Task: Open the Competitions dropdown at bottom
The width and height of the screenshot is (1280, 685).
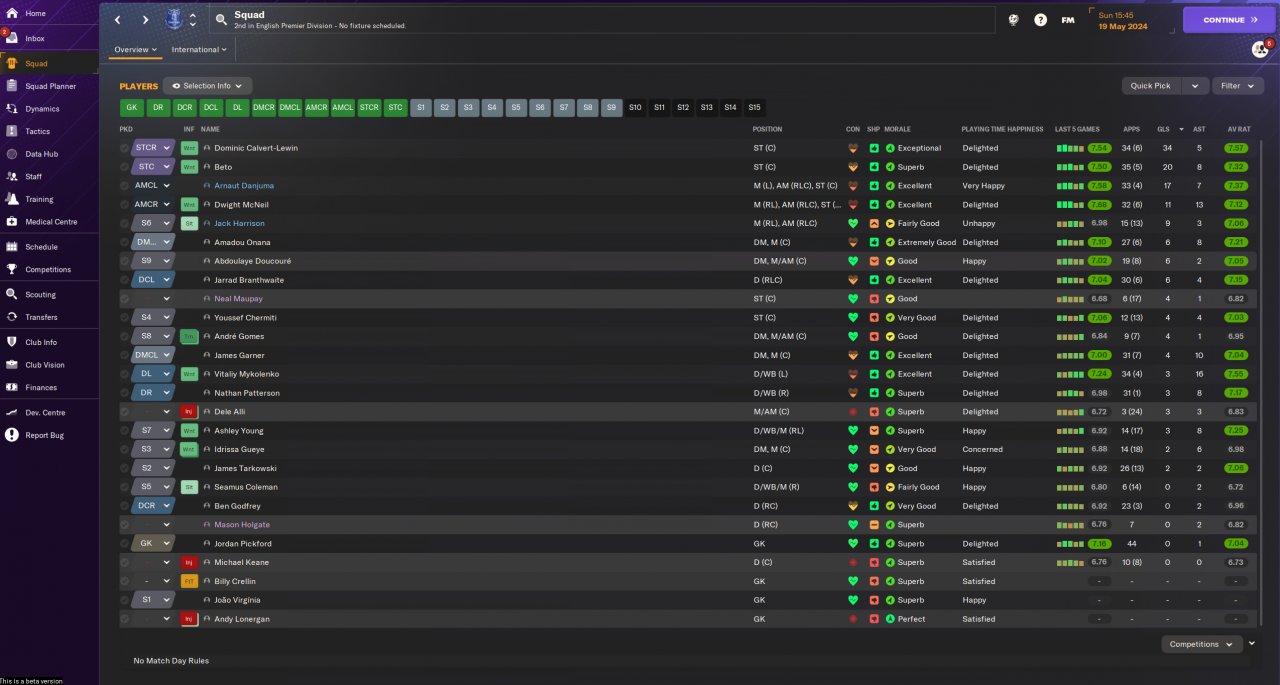Action: pyautogui.click(x=1202, y=644)
